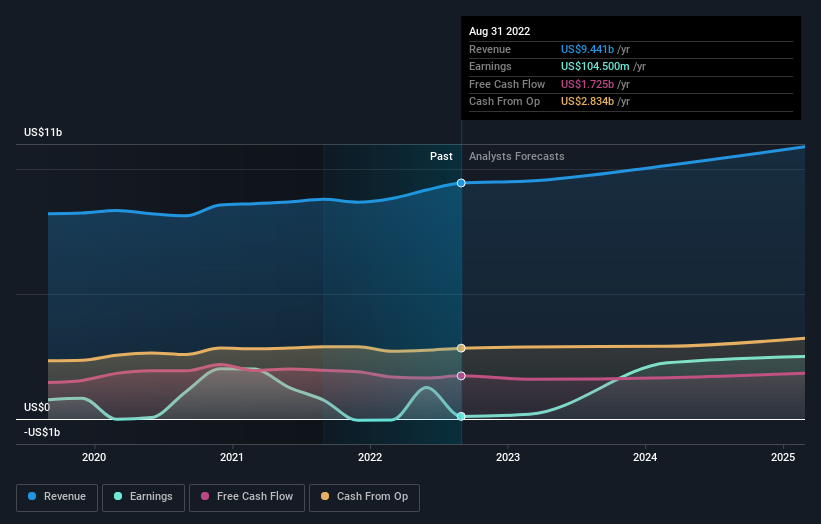Click the blue Revenue data point marker

click(461, 183)
